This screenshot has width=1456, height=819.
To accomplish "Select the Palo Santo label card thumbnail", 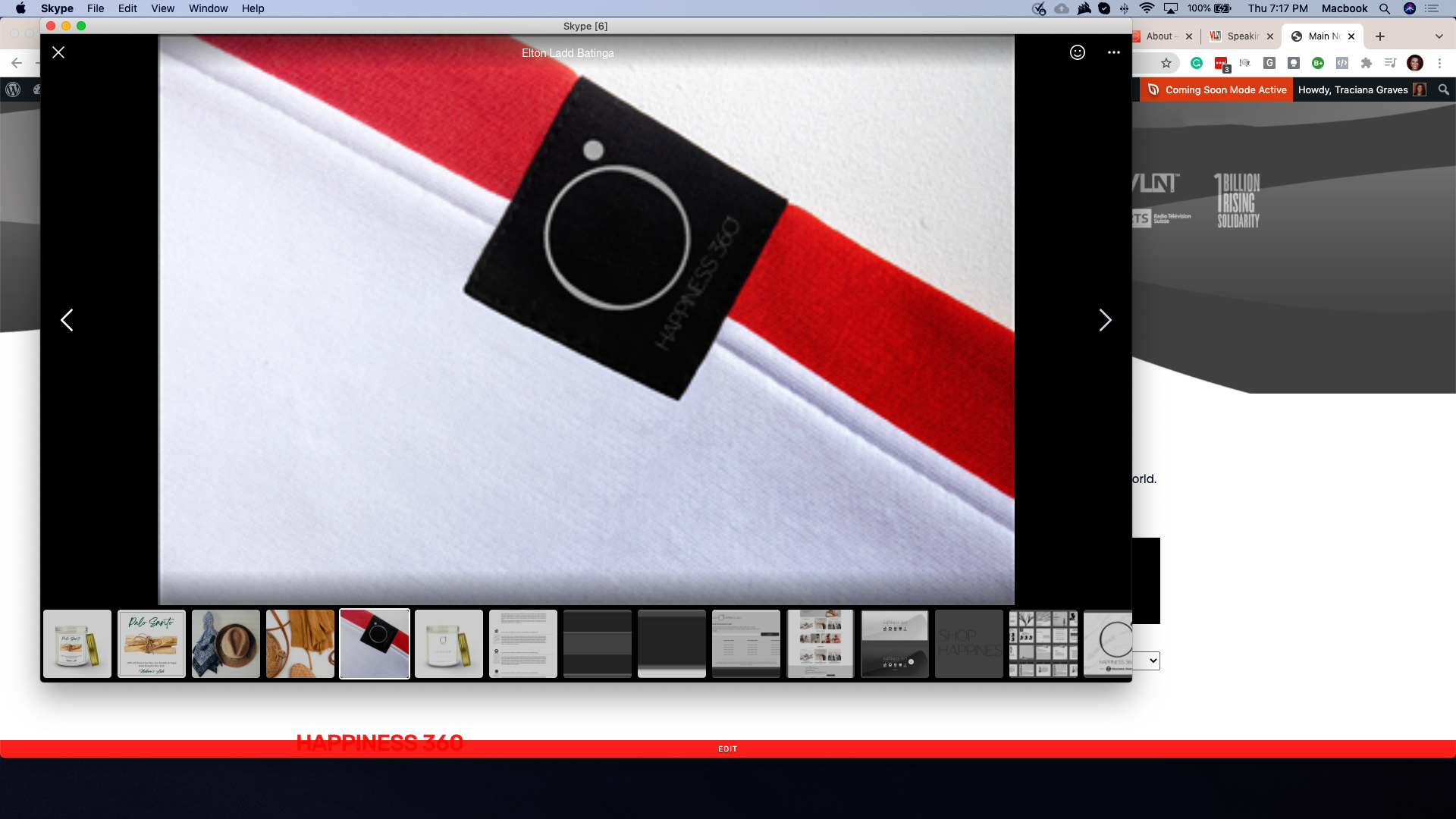I will pyautogui.click(x=152, y=644).
